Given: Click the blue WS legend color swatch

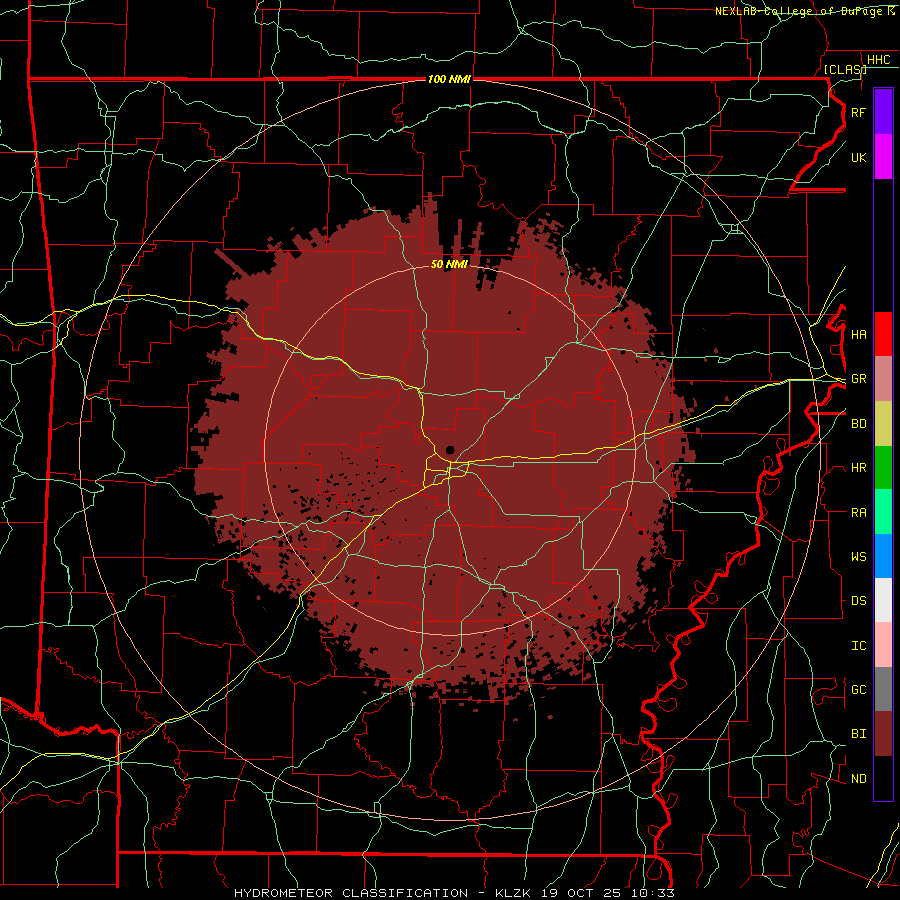Looking at the screenshot, I should [883, 556].
